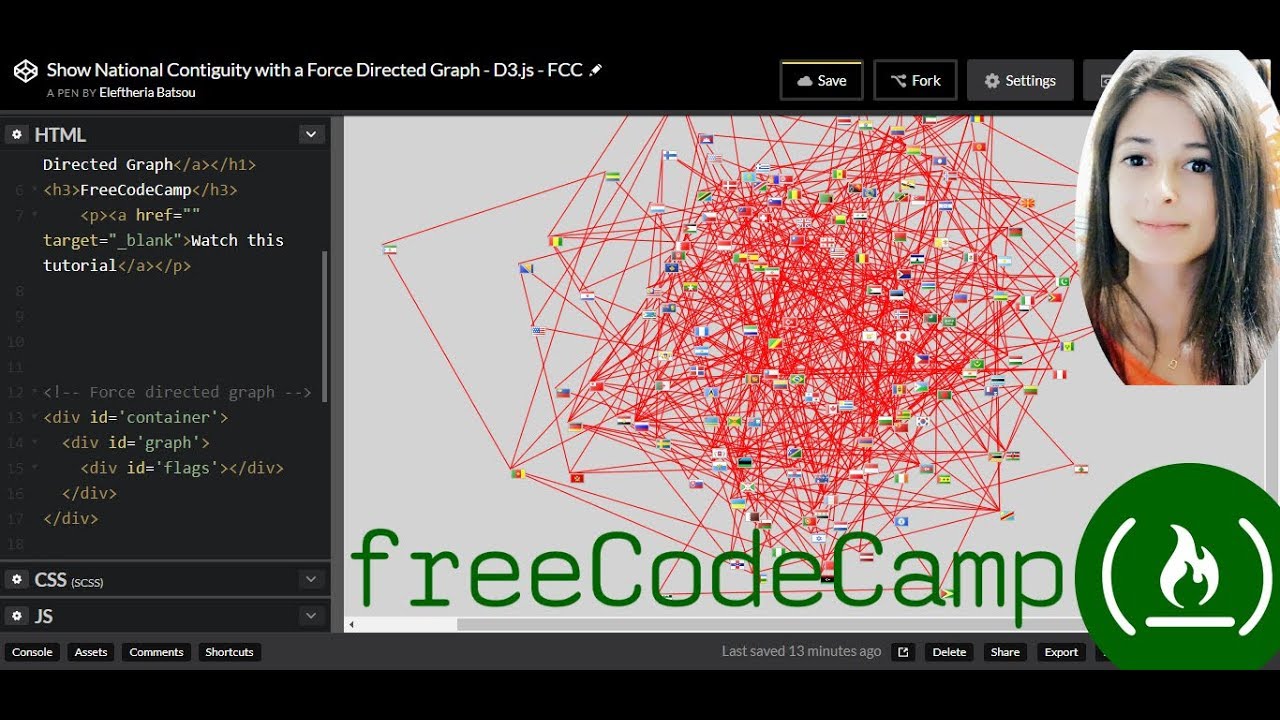The height and width of the screenshot is (720, 1280).
Task: Click the pen title text
Action: coord(314,70)
